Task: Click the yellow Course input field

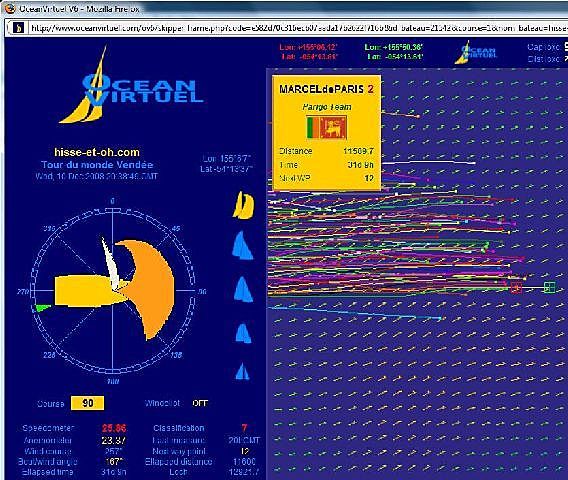Action: [x=88, y=403]
